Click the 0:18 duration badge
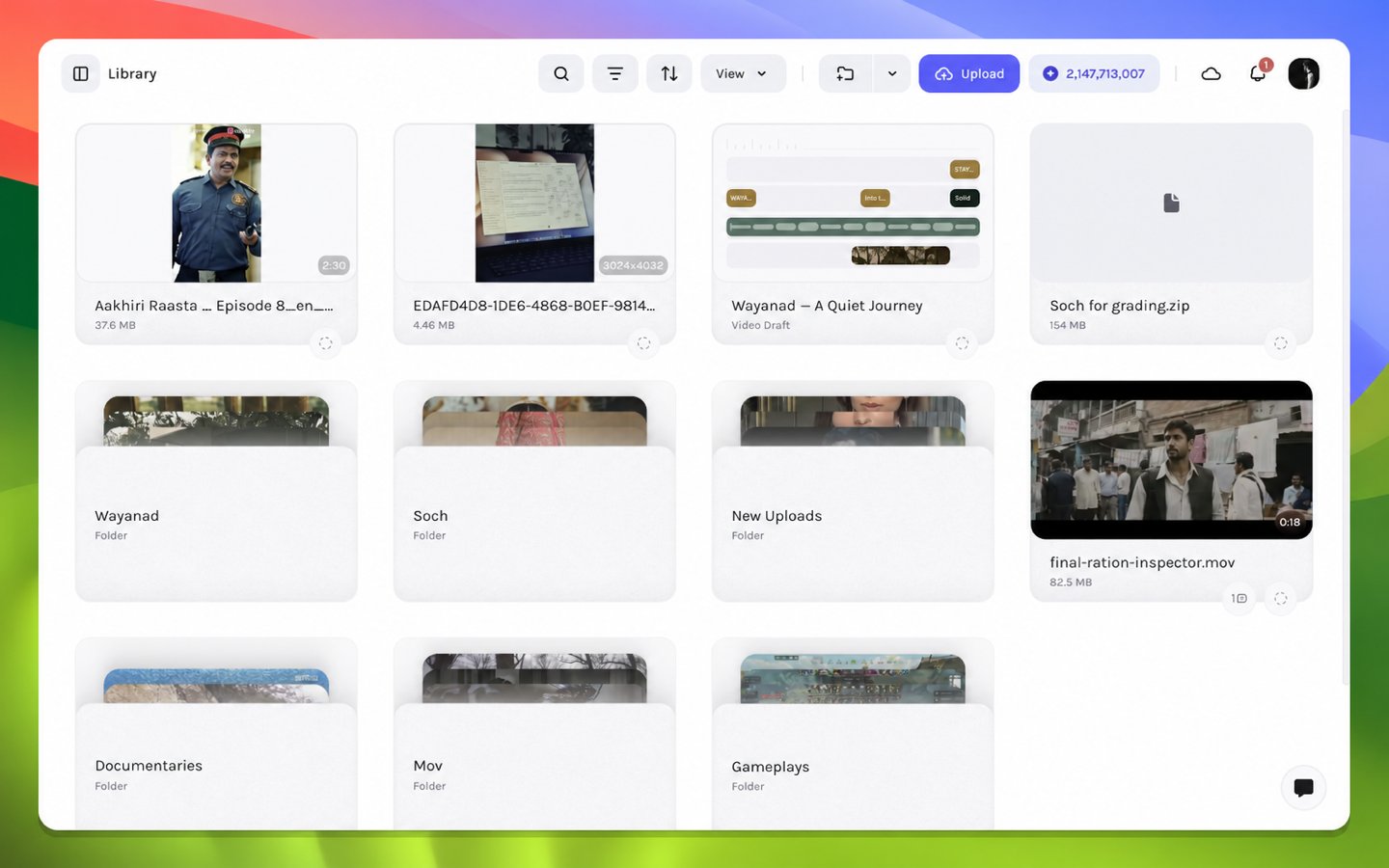This screenshot has height=868, width=1389. [1290, 522]
